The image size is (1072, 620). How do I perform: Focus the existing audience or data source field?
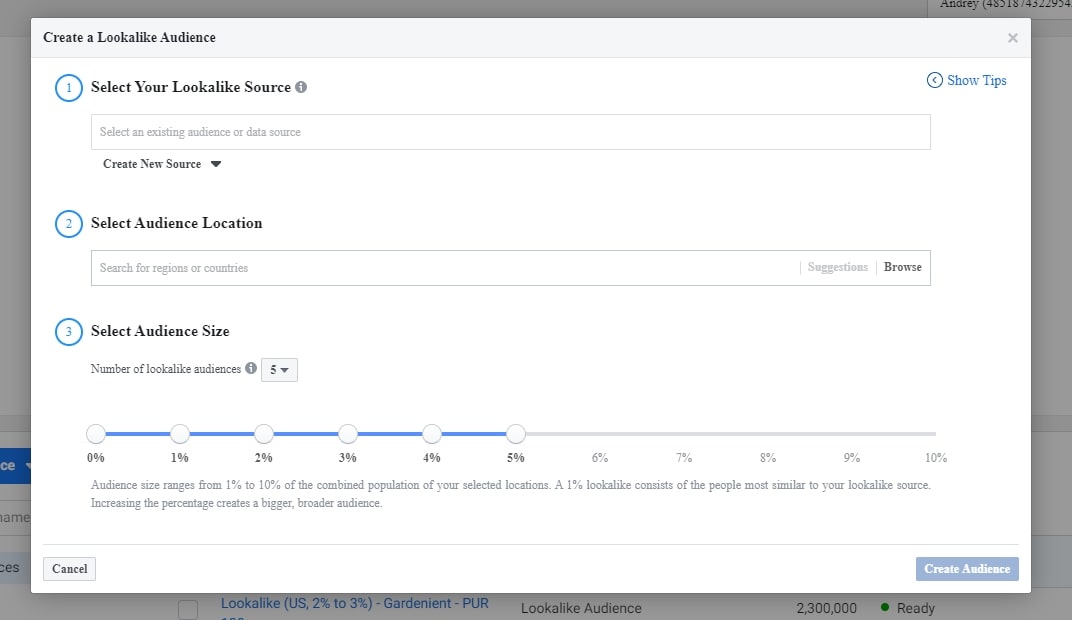point(510,132)
